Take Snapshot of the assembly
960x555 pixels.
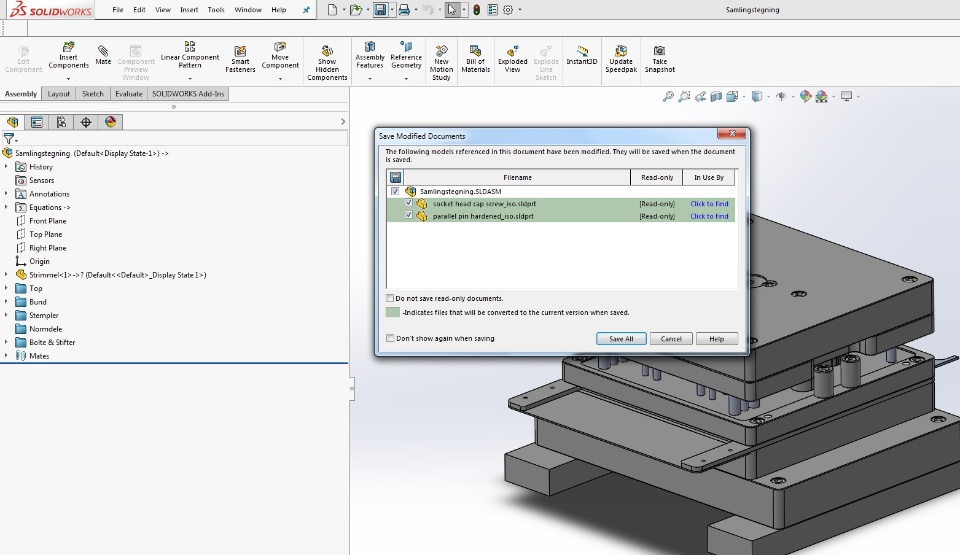point(659,59)
